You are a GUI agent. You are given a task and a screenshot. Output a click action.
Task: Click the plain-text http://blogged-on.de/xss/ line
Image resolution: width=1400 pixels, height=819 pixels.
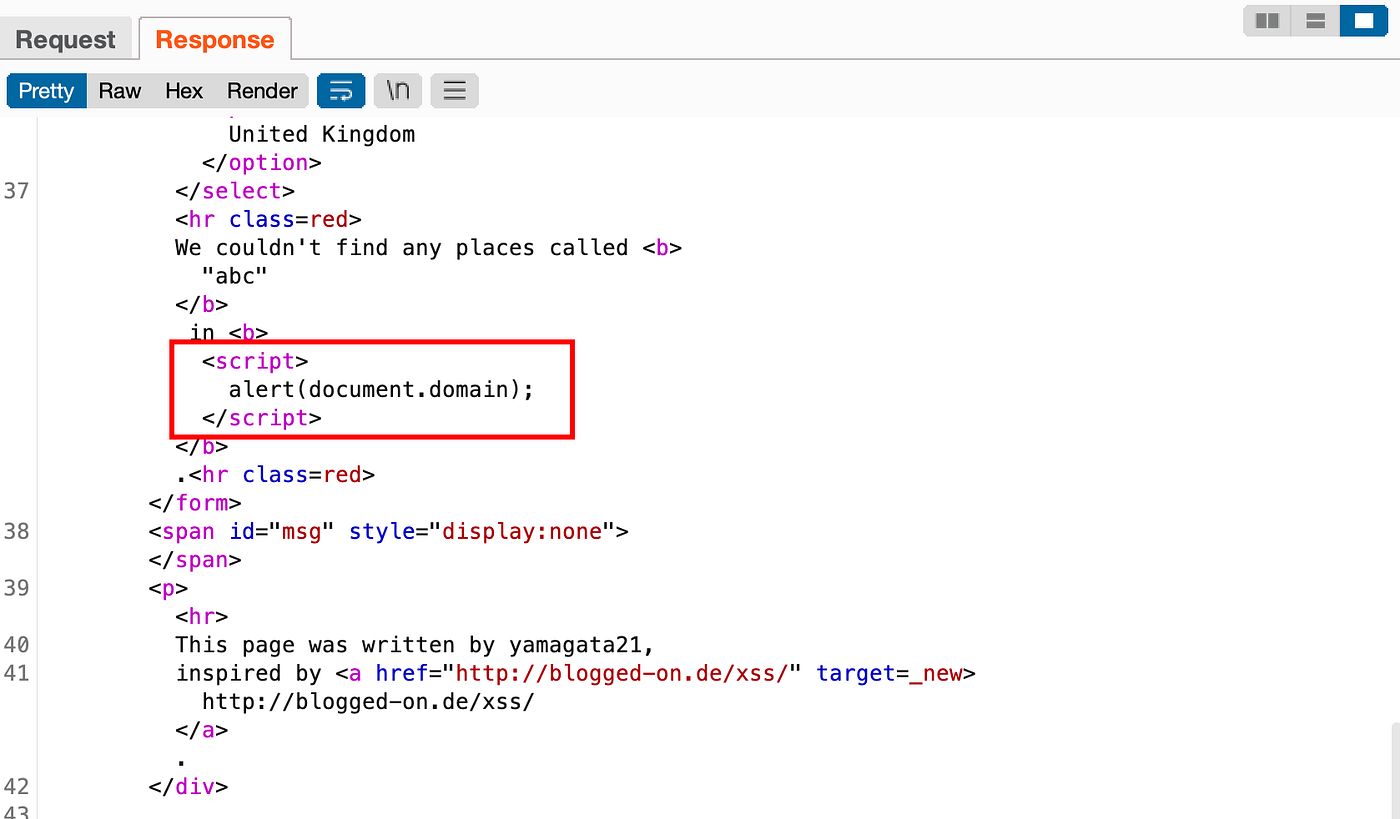pyautogui.click(x=368, y=701)
